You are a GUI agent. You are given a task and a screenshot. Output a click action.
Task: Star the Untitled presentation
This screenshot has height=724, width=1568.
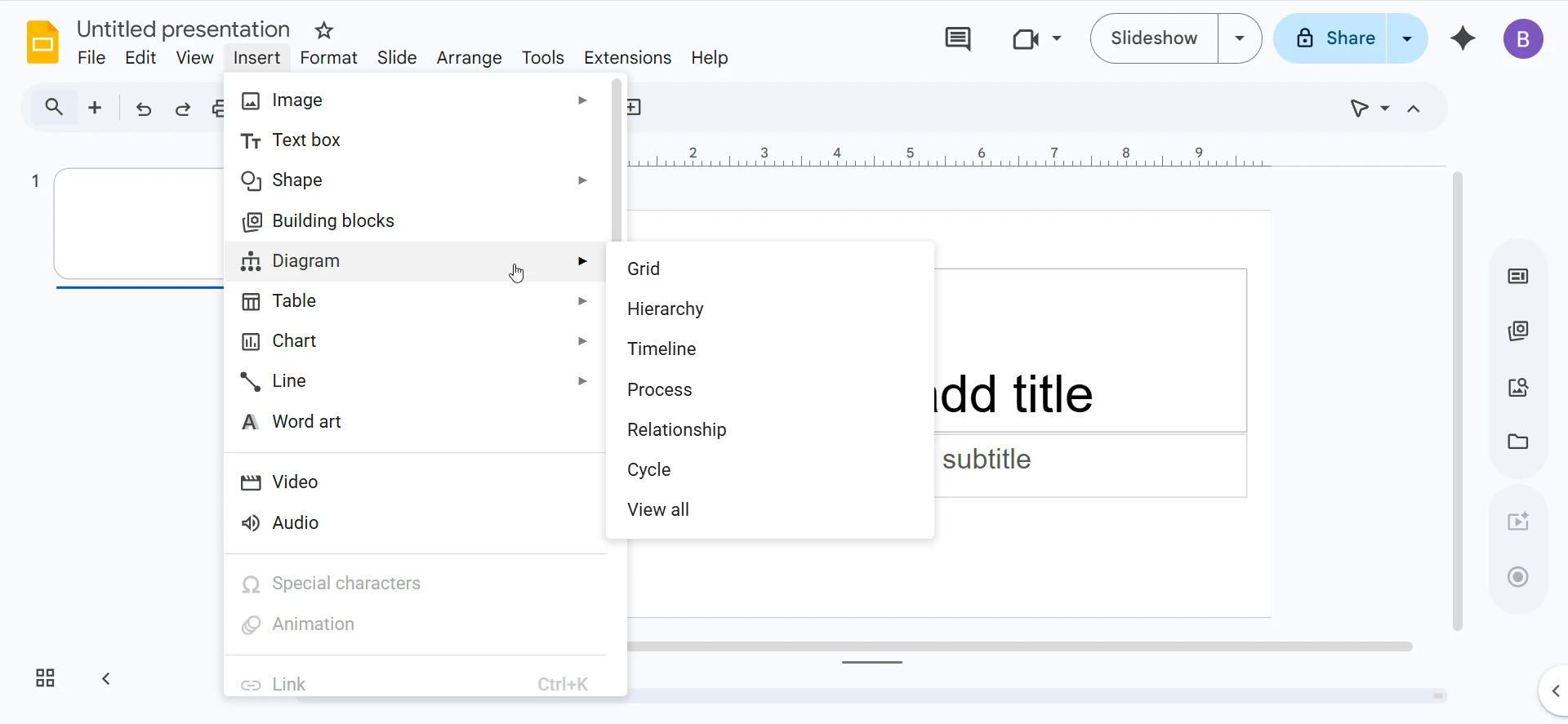click(x=324, y=31)
